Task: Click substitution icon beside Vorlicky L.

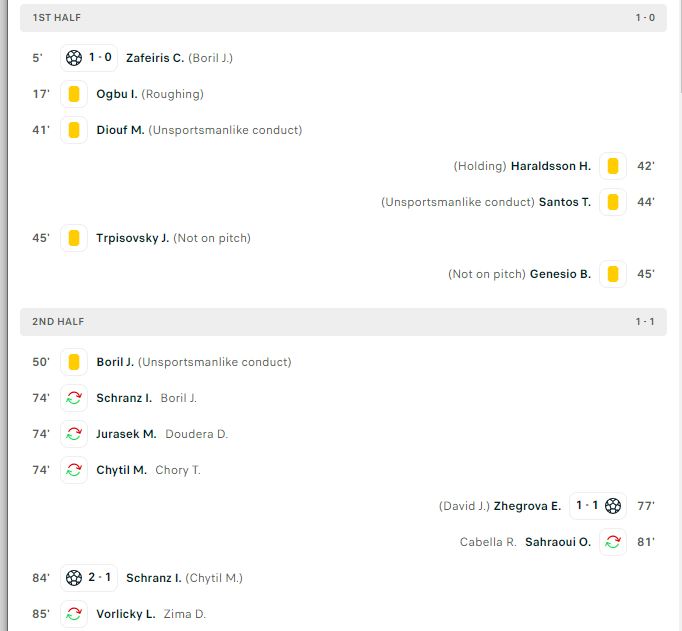Action: pos(74,614)
